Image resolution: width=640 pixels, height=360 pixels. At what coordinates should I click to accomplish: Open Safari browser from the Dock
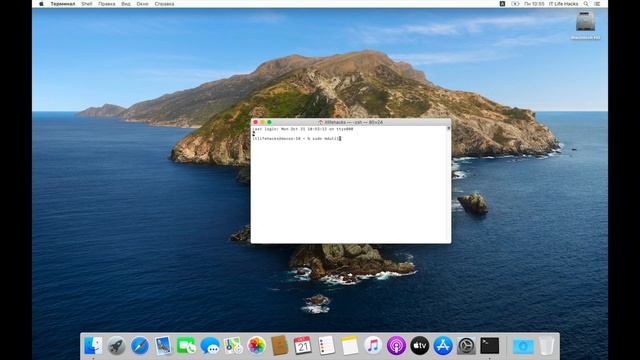140,346
